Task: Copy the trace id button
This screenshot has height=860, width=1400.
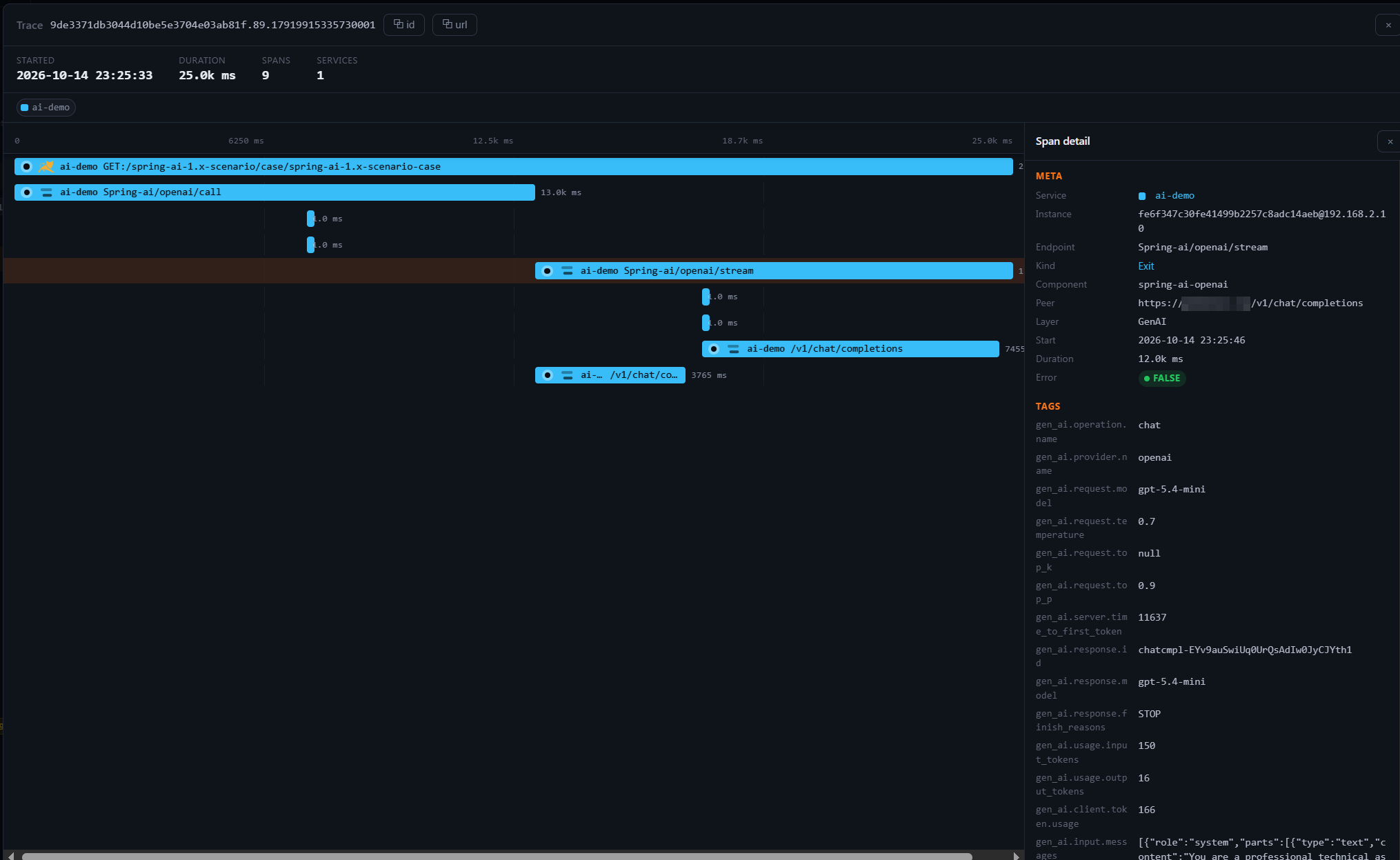Action: [403, 25]
